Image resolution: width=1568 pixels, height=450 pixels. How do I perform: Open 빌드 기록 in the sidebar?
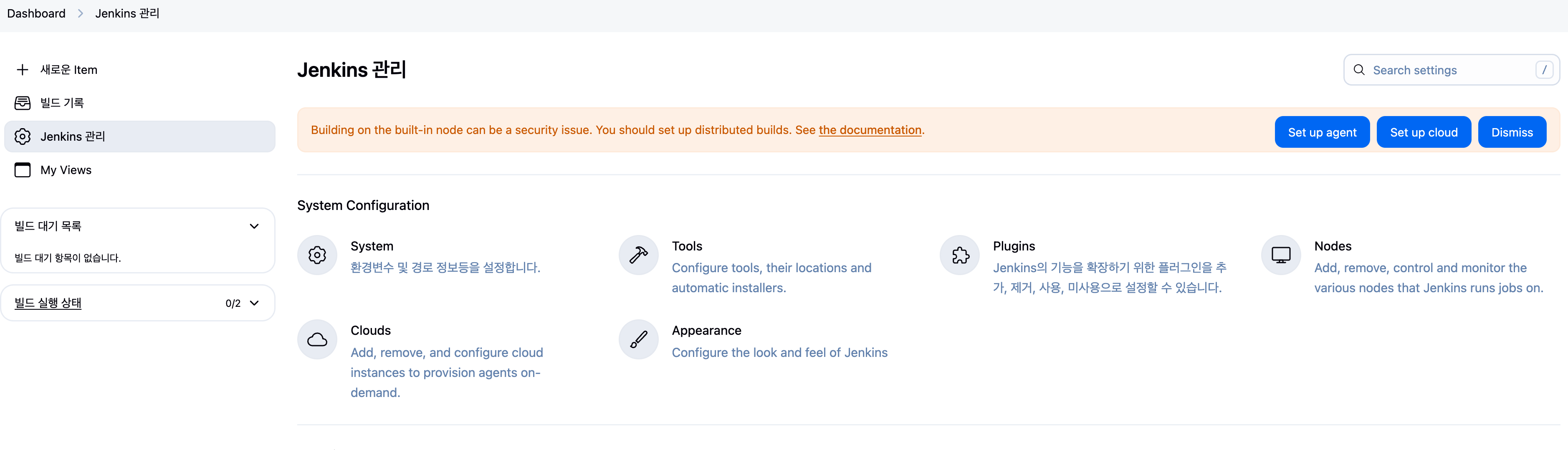(139, 103)
